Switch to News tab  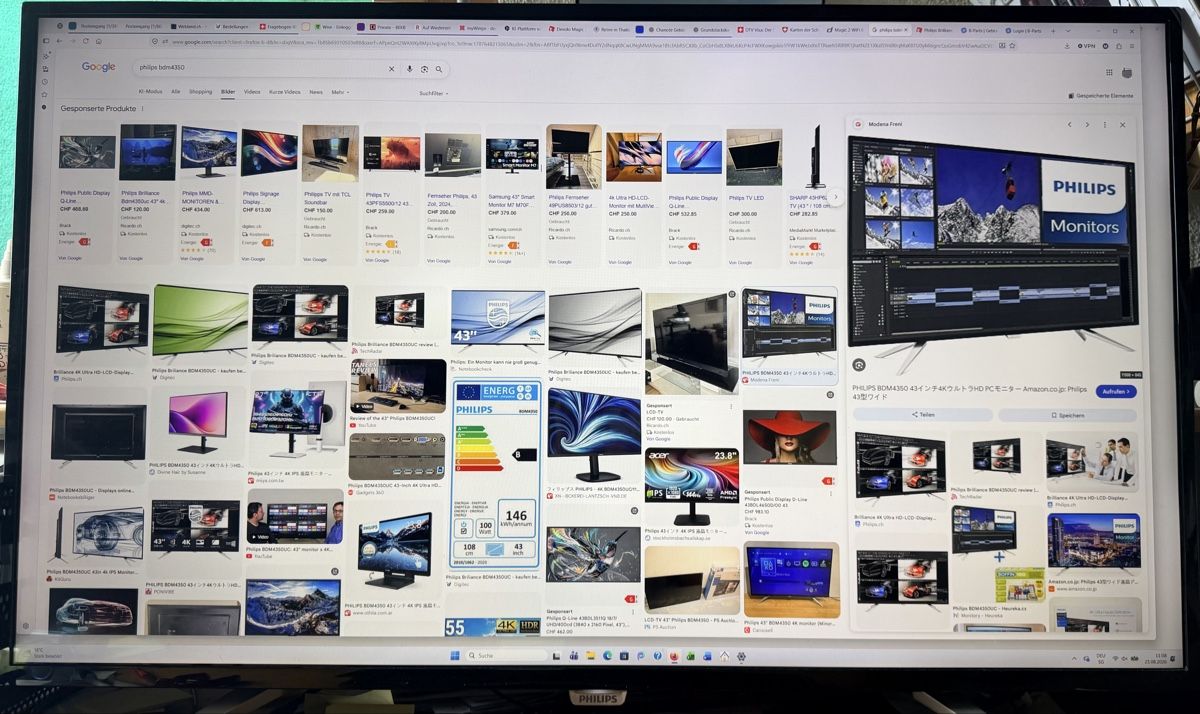pos(316,91)
